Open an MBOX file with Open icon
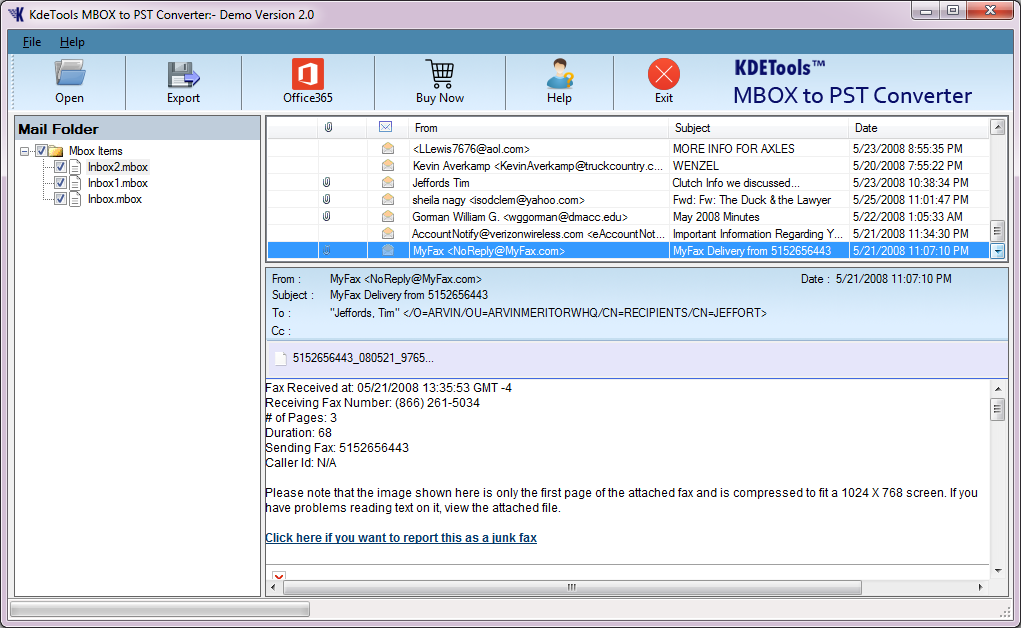This screenshot has width=1024, height=628. 69,73
